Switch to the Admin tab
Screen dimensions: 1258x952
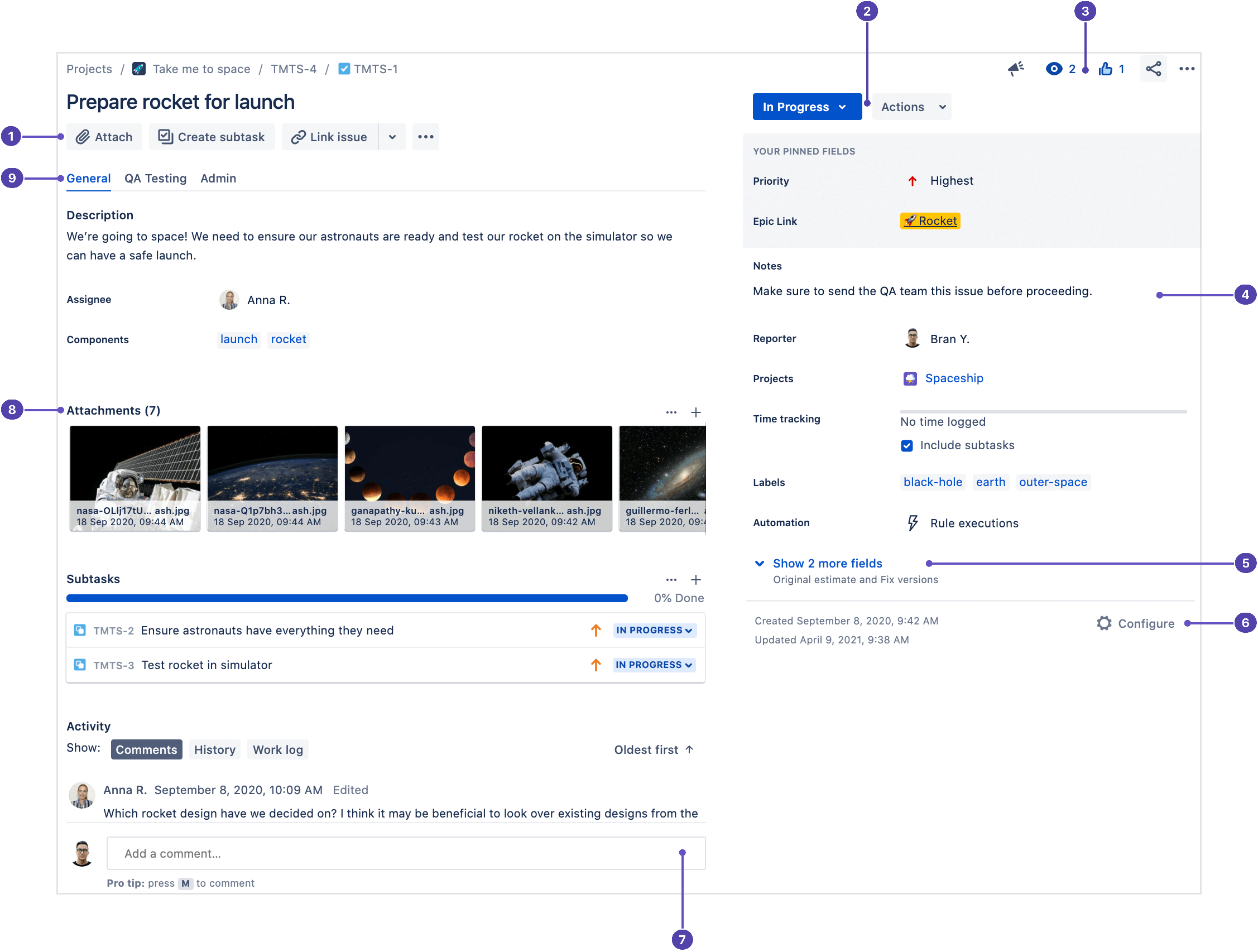coord(217,178)
